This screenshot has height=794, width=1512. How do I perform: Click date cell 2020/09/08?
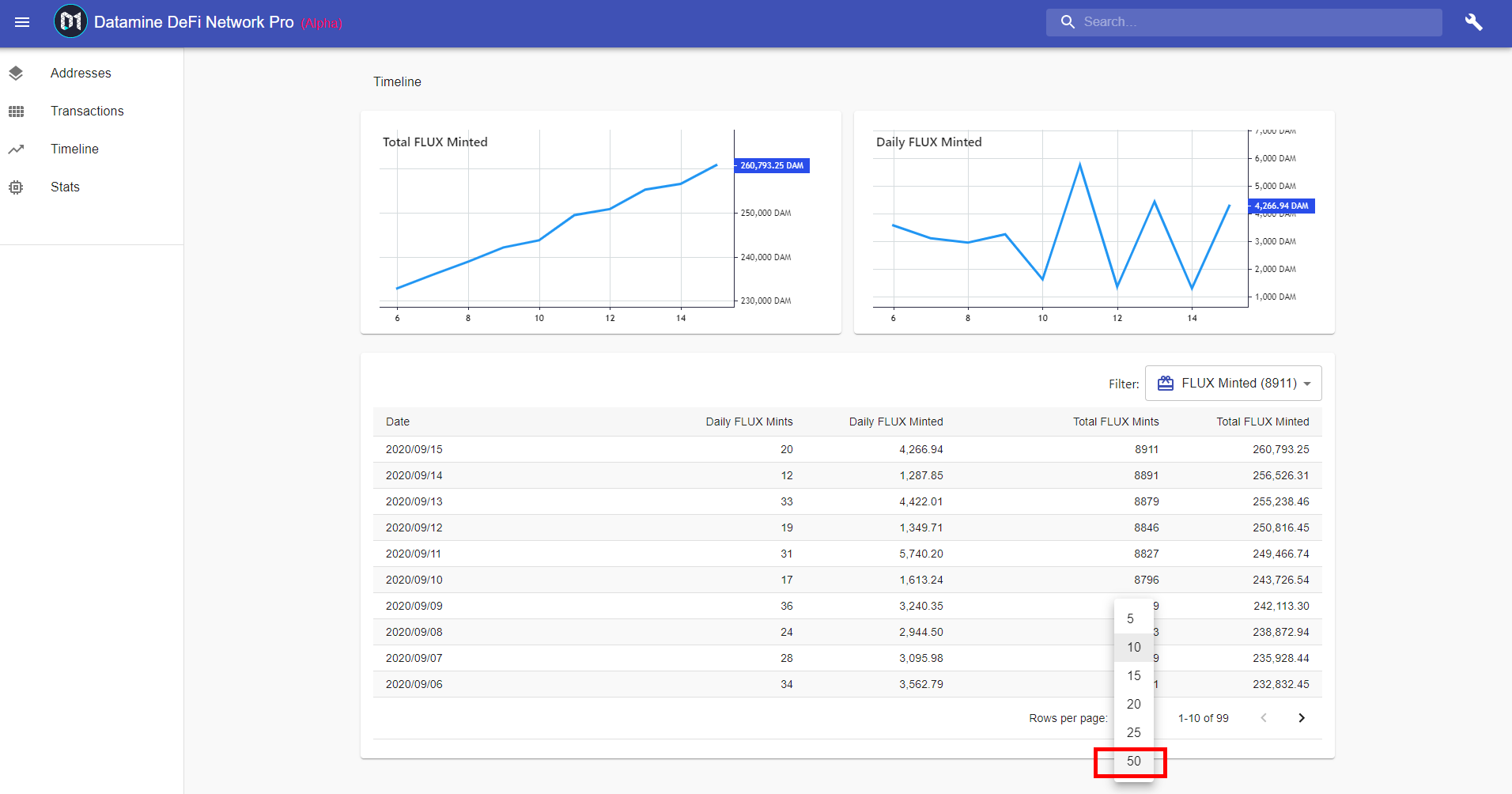414,632
